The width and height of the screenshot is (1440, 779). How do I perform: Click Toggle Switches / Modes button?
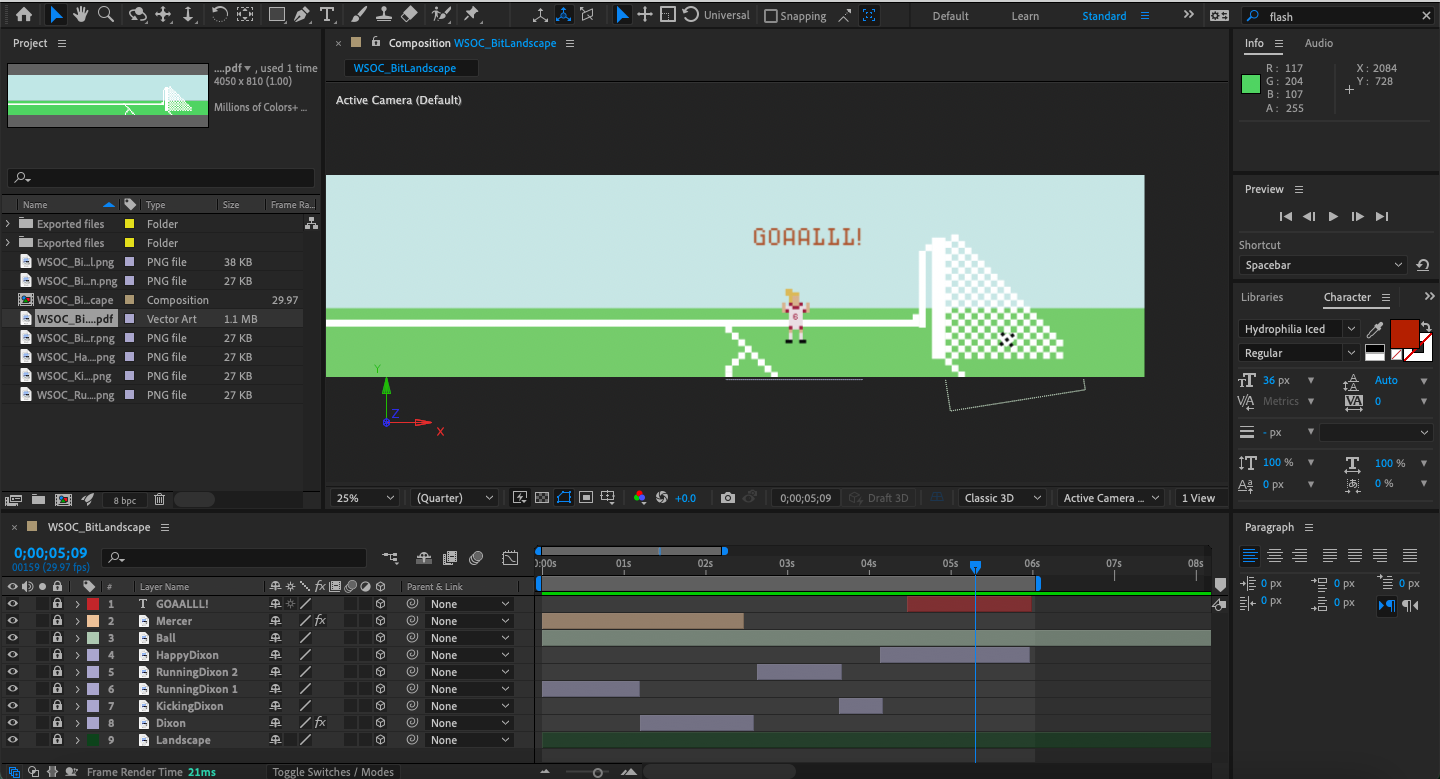click(334, 772)
